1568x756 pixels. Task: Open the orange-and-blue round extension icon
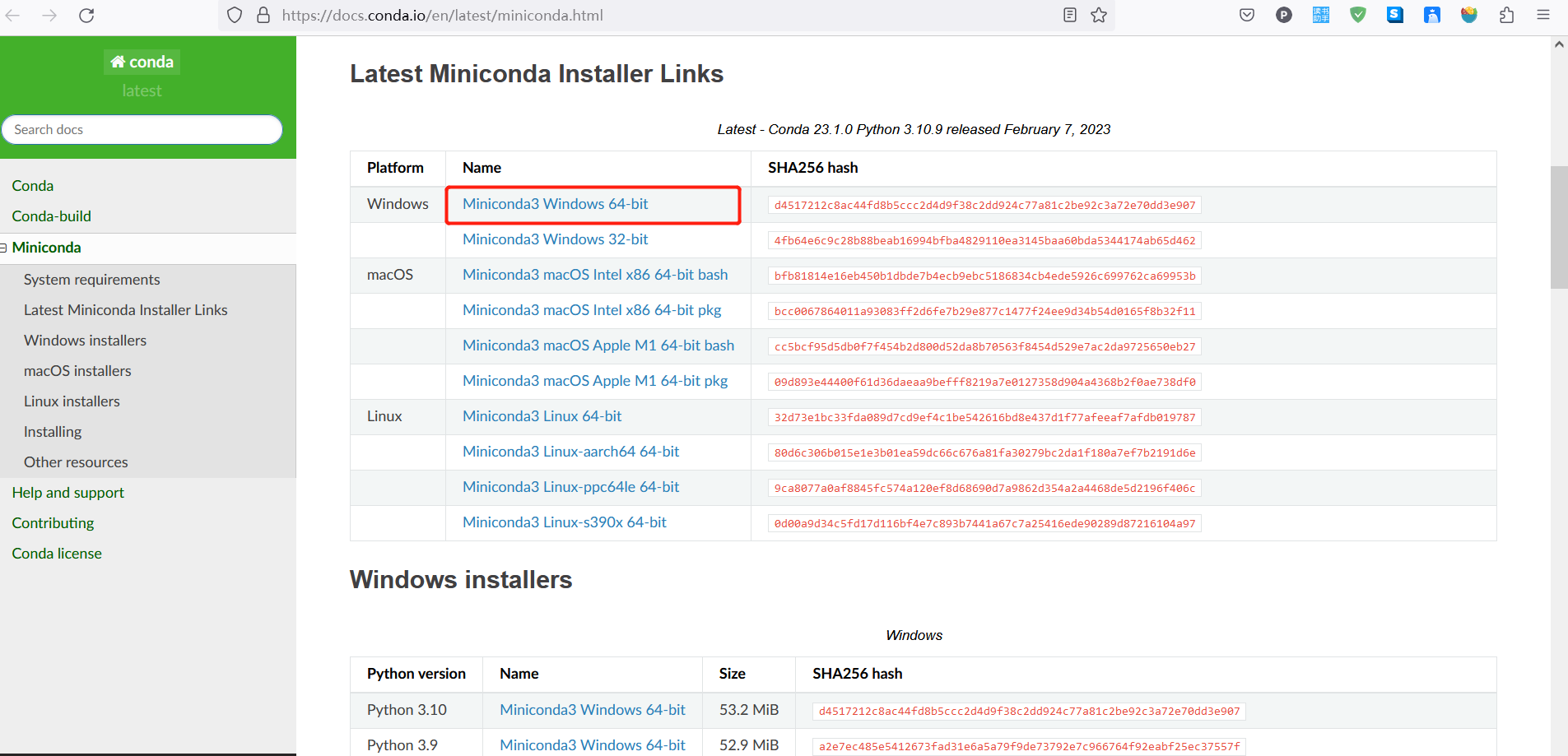tap(1469, 15)
